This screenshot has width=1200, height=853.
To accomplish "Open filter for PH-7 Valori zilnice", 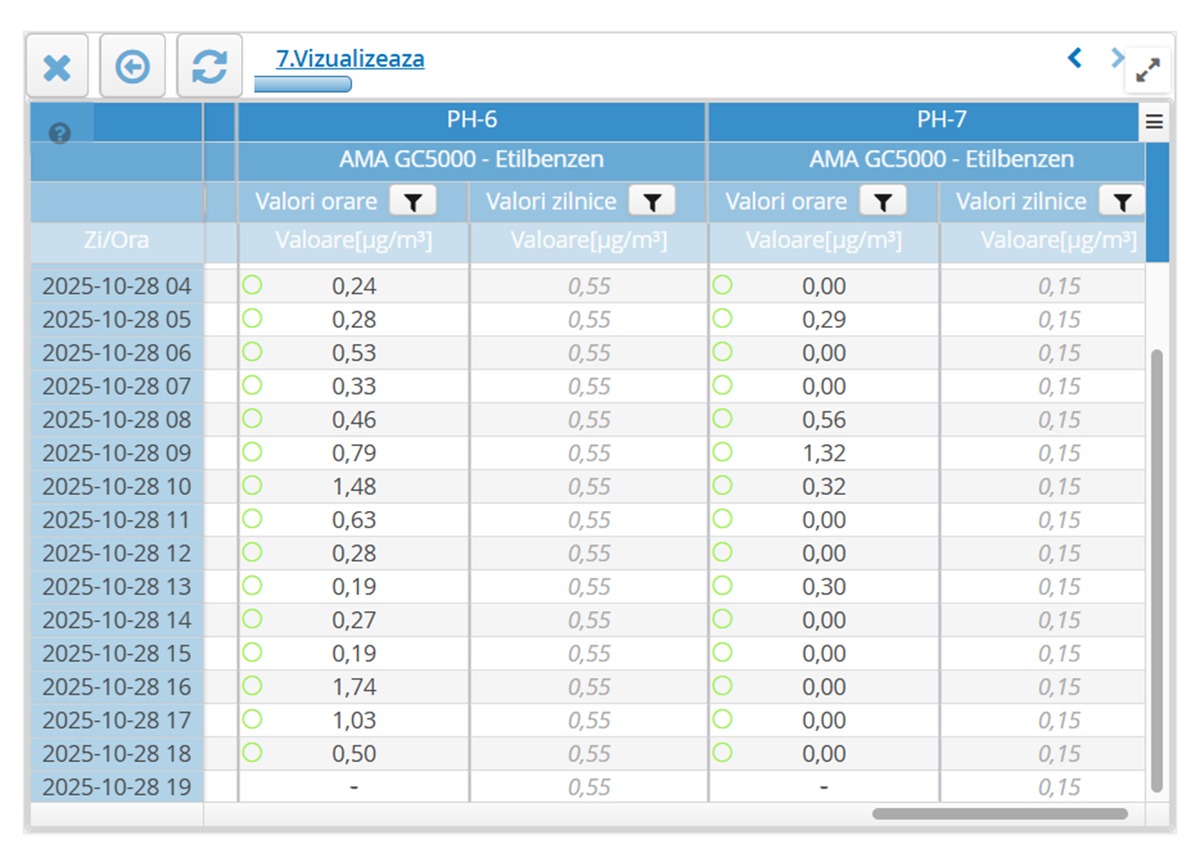I will pos(1122,202).
